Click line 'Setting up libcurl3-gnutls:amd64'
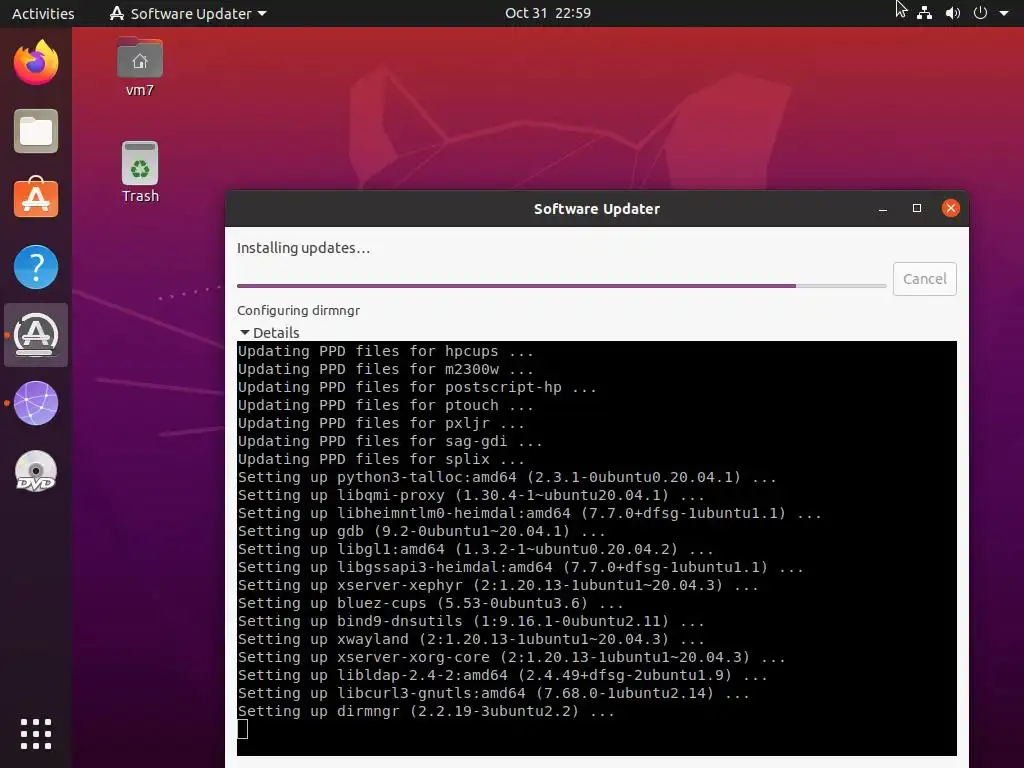 (x=493, y=694)
